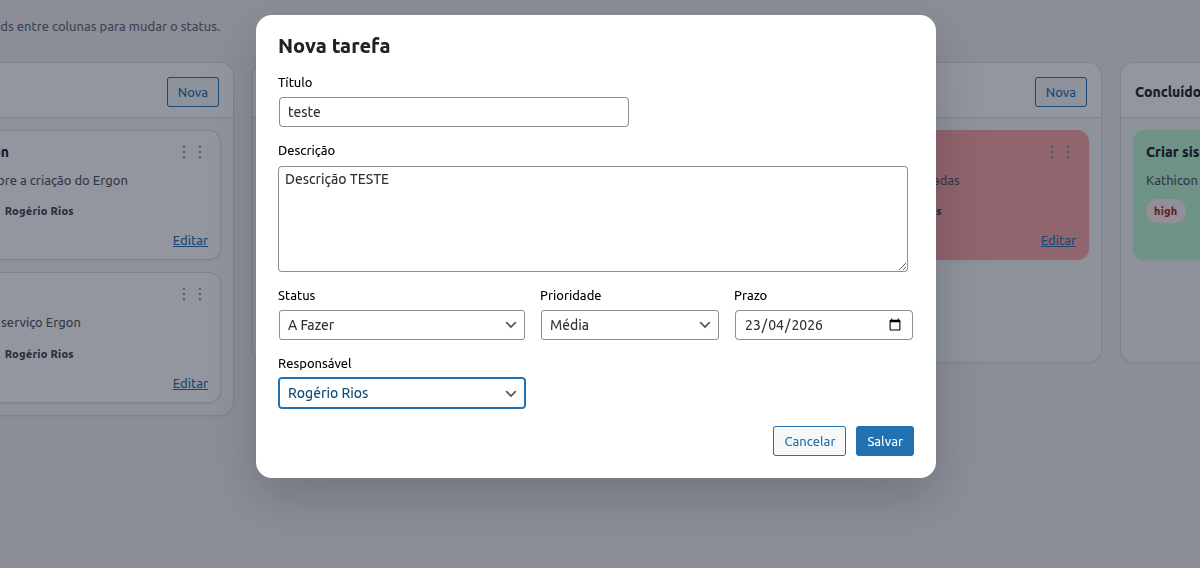Grab the Descrição textarea resize handle
Viewport: 1200px width, 568px height.
pyautogui.click(x=902, y=266)
